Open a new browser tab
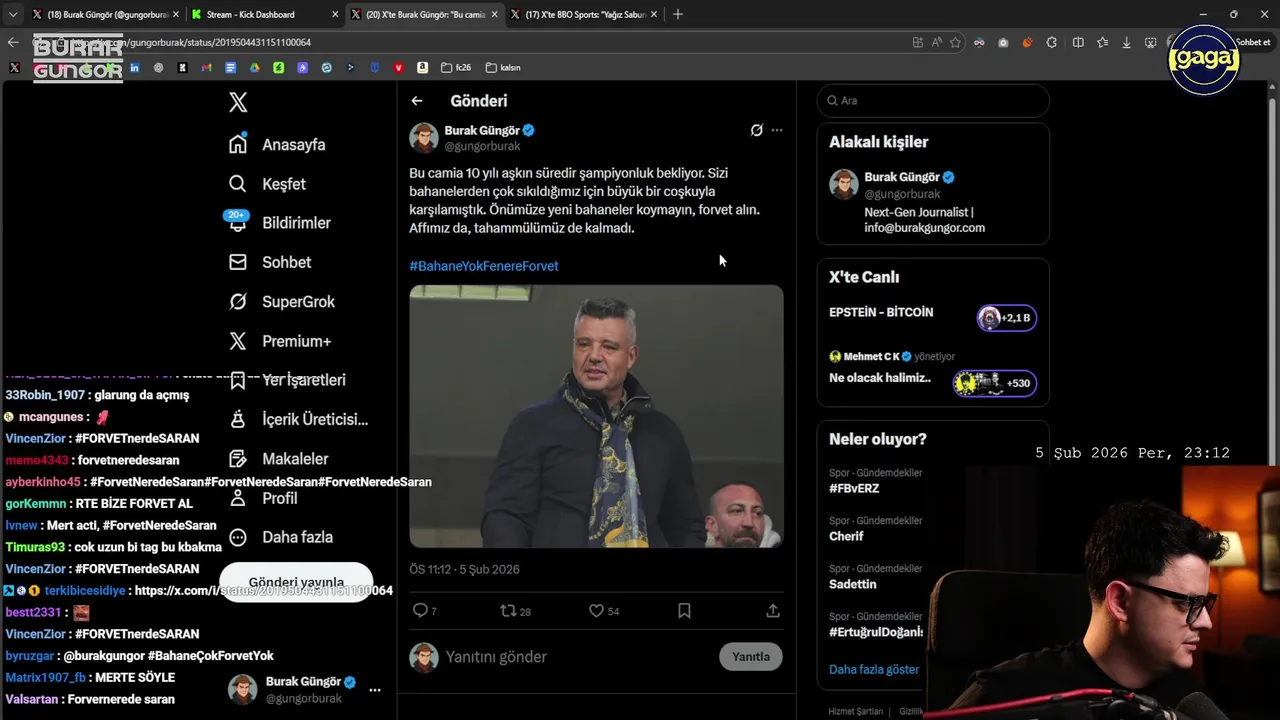This screenshot has height=720, width=1280. point(678,15)
